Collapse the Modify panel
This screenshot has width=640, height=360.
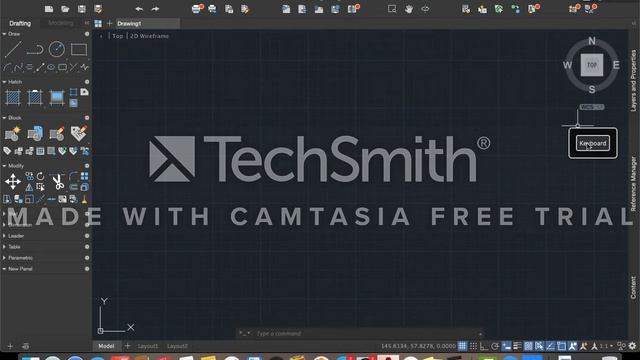pos(4,166)
